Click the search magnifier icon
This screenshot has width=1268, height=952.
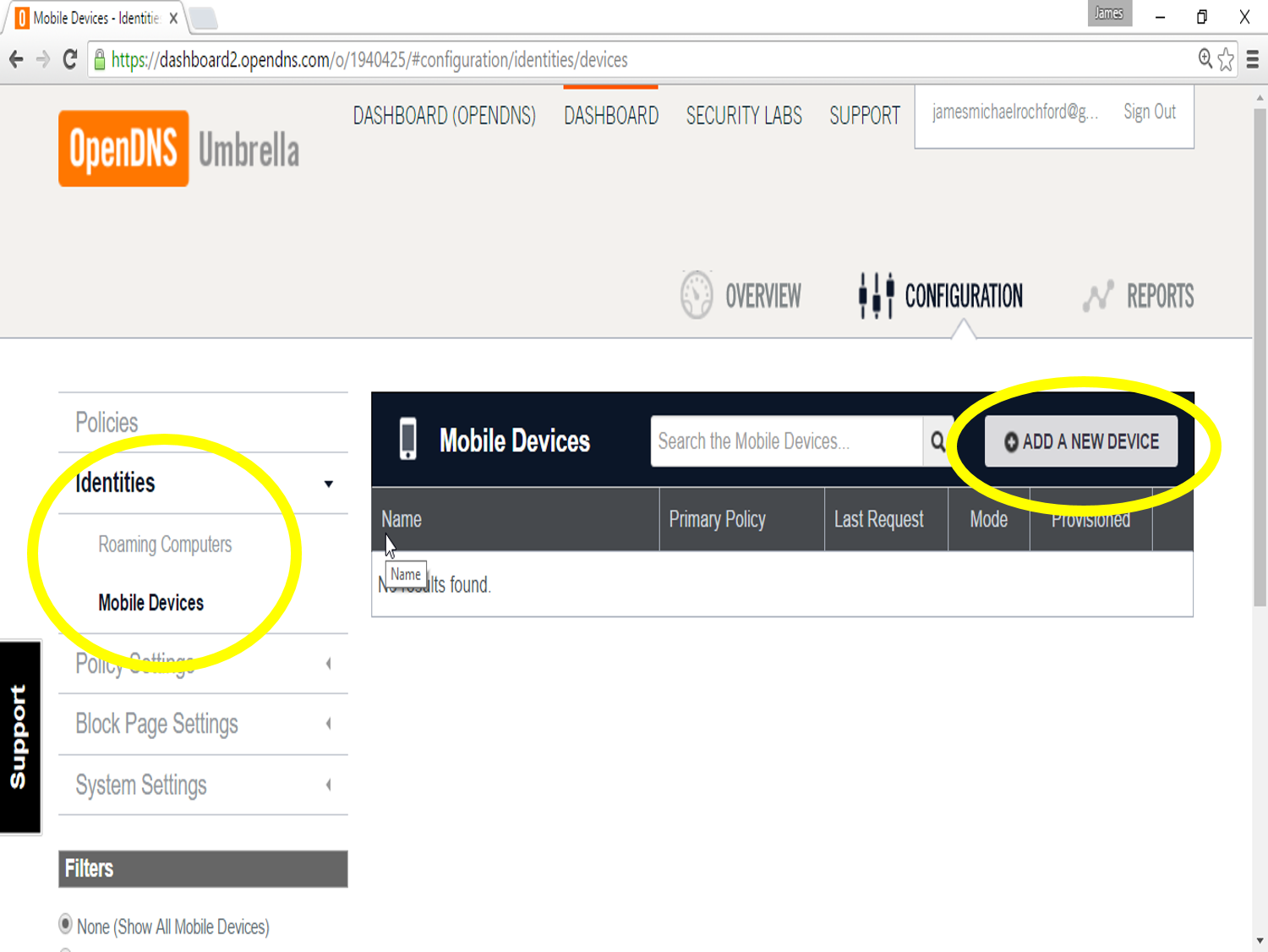click(x=938, y=441)
